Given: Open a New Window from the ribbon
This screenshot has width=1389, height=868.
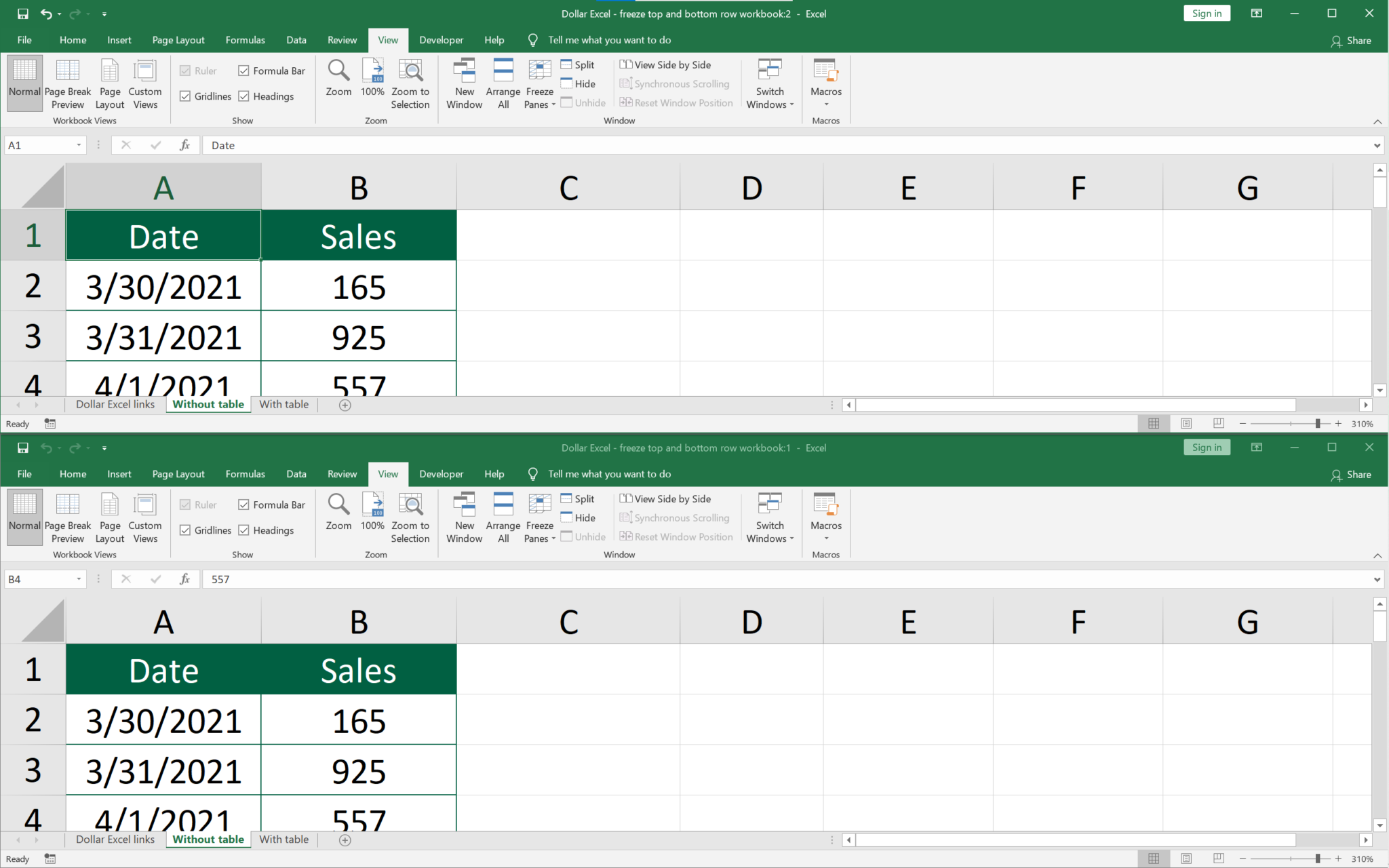Looking at the screenshot, I should point(464,83).
